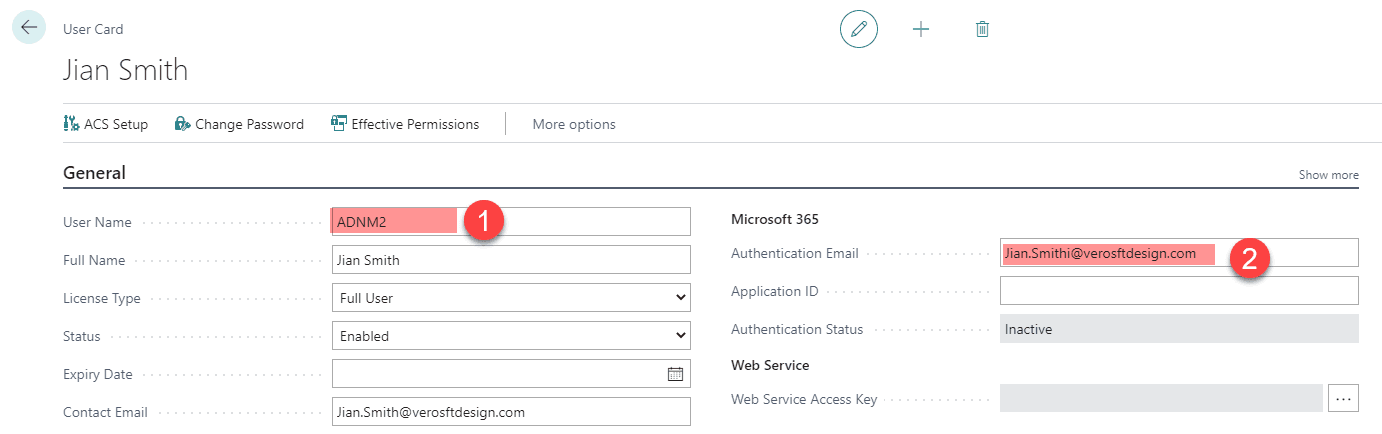This screenshot has height=434, width=1382.
Task: Open ACS Setup action
Action: point(105,124)
